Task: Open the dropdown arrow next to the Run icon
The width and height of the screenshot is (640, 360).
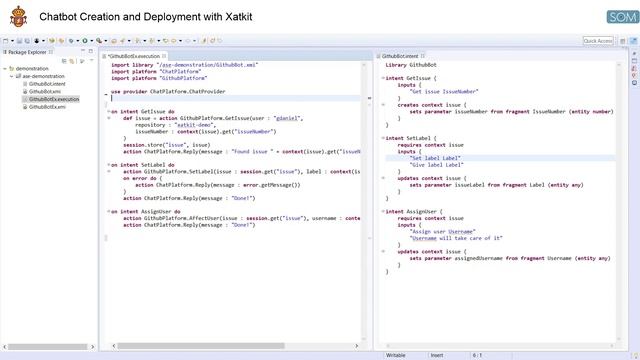Action: coord(91,41)
